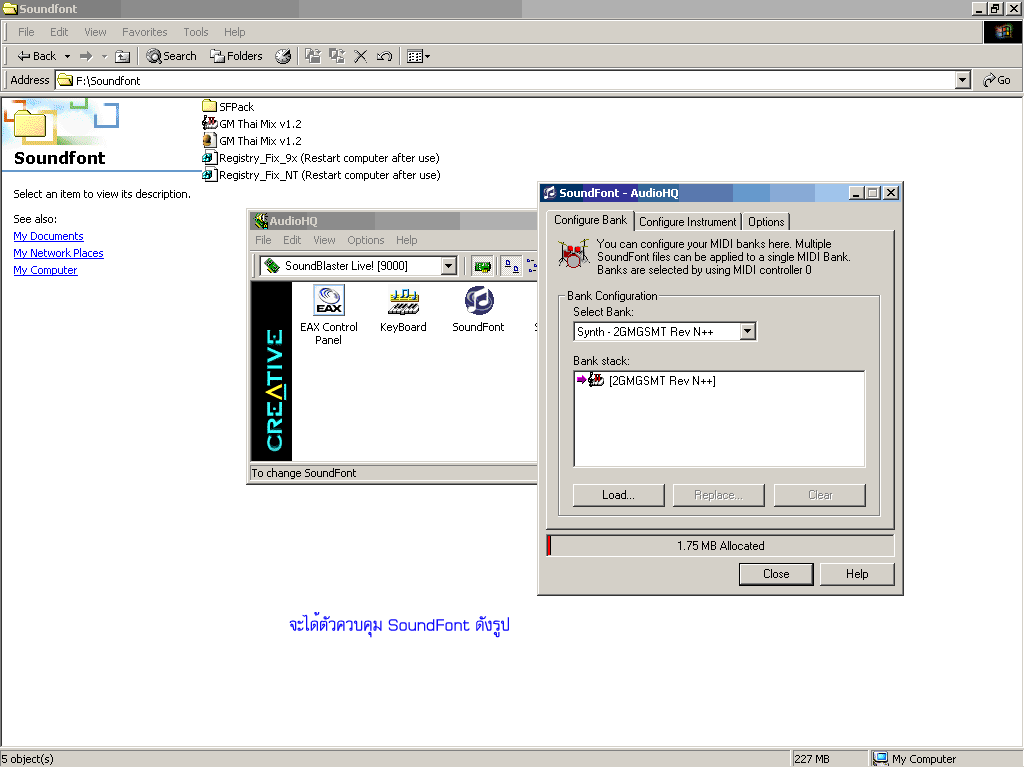1024x768 pixels.
Task: Open the AudioHQ File menu
Action: pyautogui.click(x=263, y=240)
